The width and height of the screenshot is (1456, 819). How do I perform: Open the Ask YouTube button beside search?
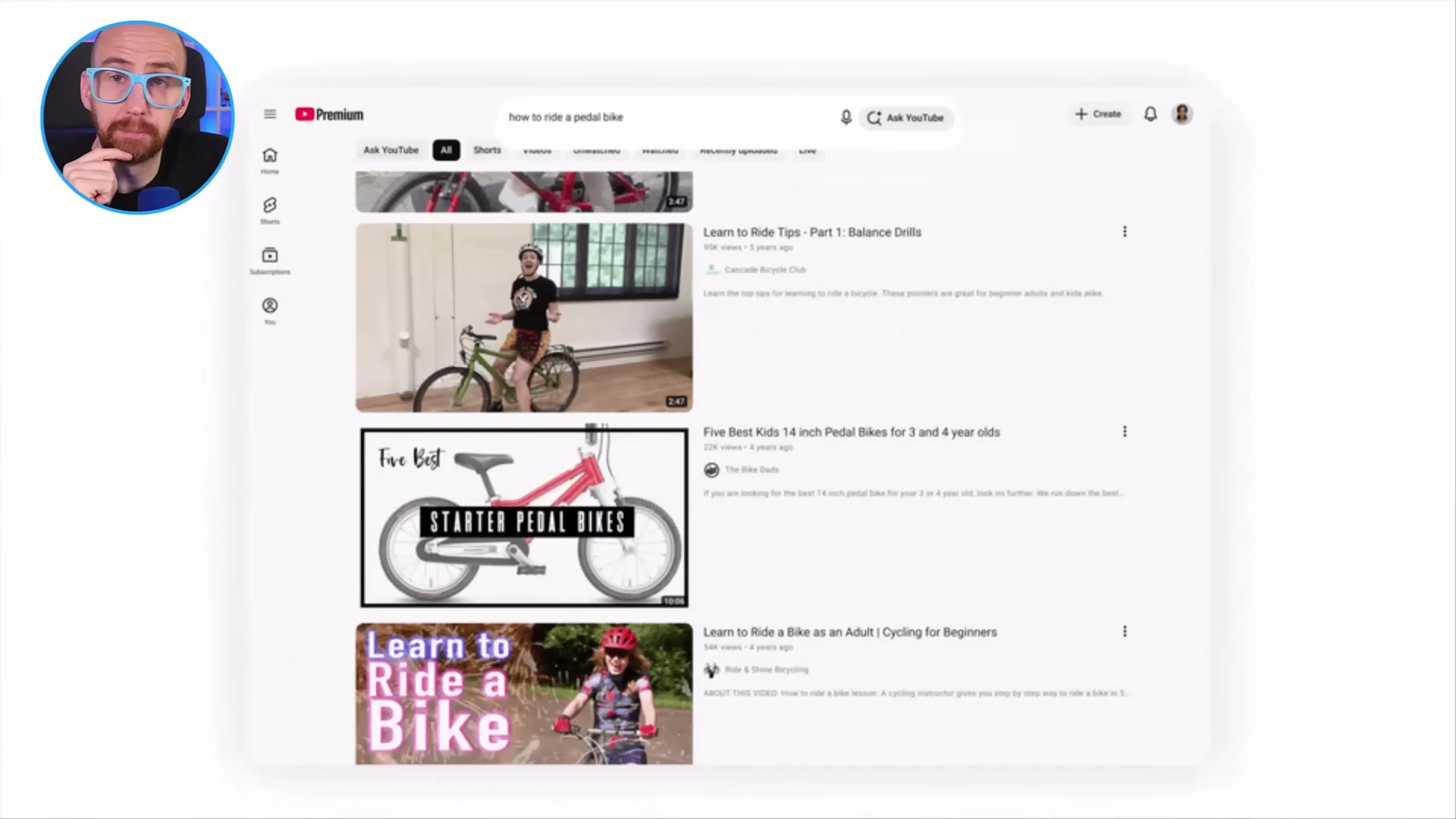[x=905, y=118]
